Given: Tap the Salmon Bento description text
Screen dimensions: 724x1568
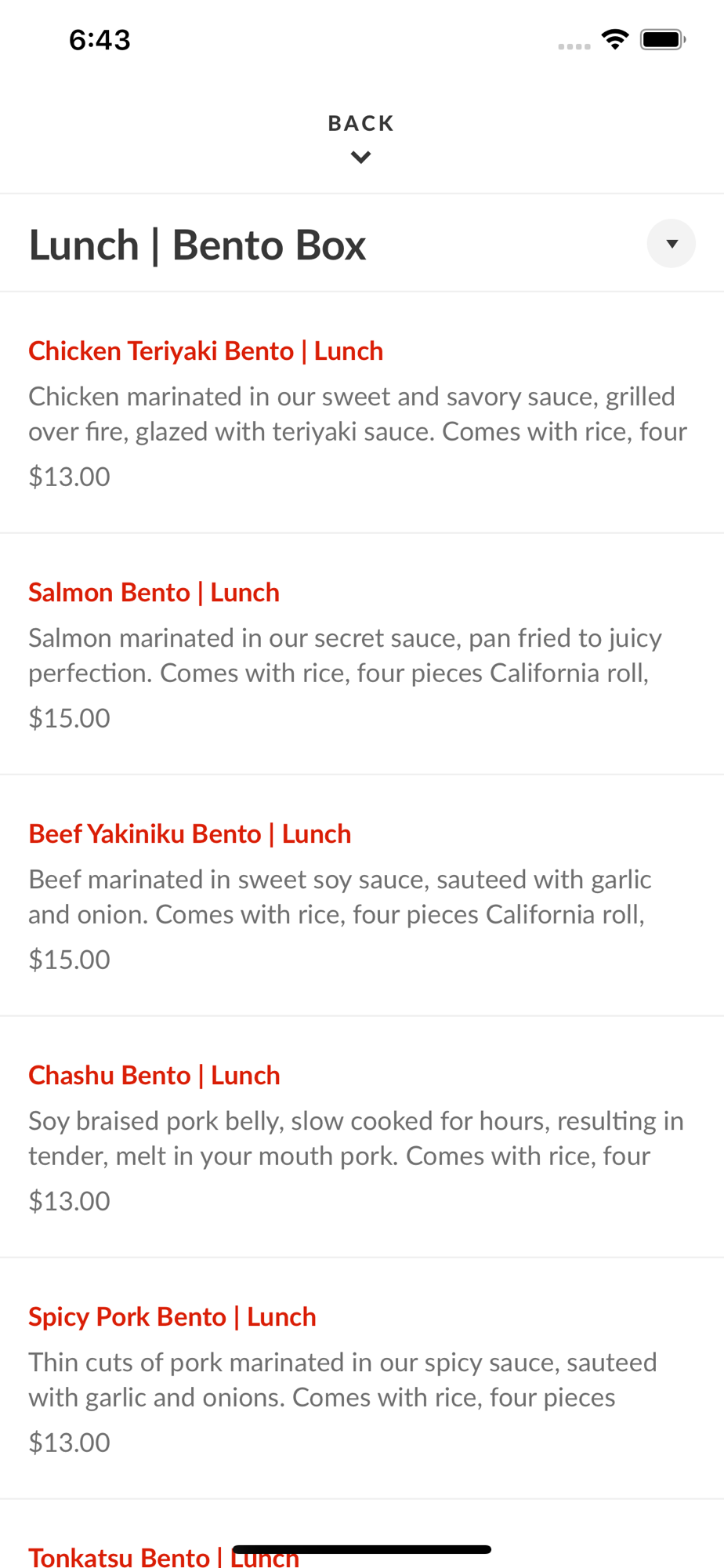Looking at the screenshot, I should pos(346,655).
